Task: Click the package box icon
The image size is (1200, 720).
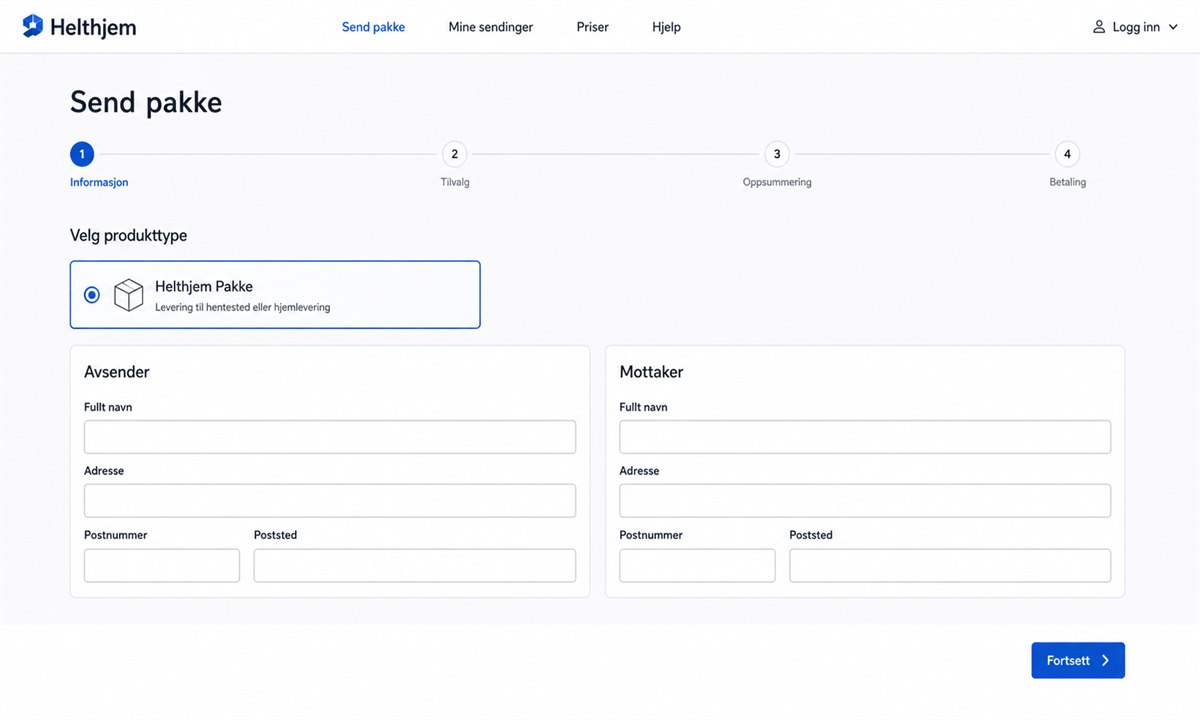Action: 128,295
